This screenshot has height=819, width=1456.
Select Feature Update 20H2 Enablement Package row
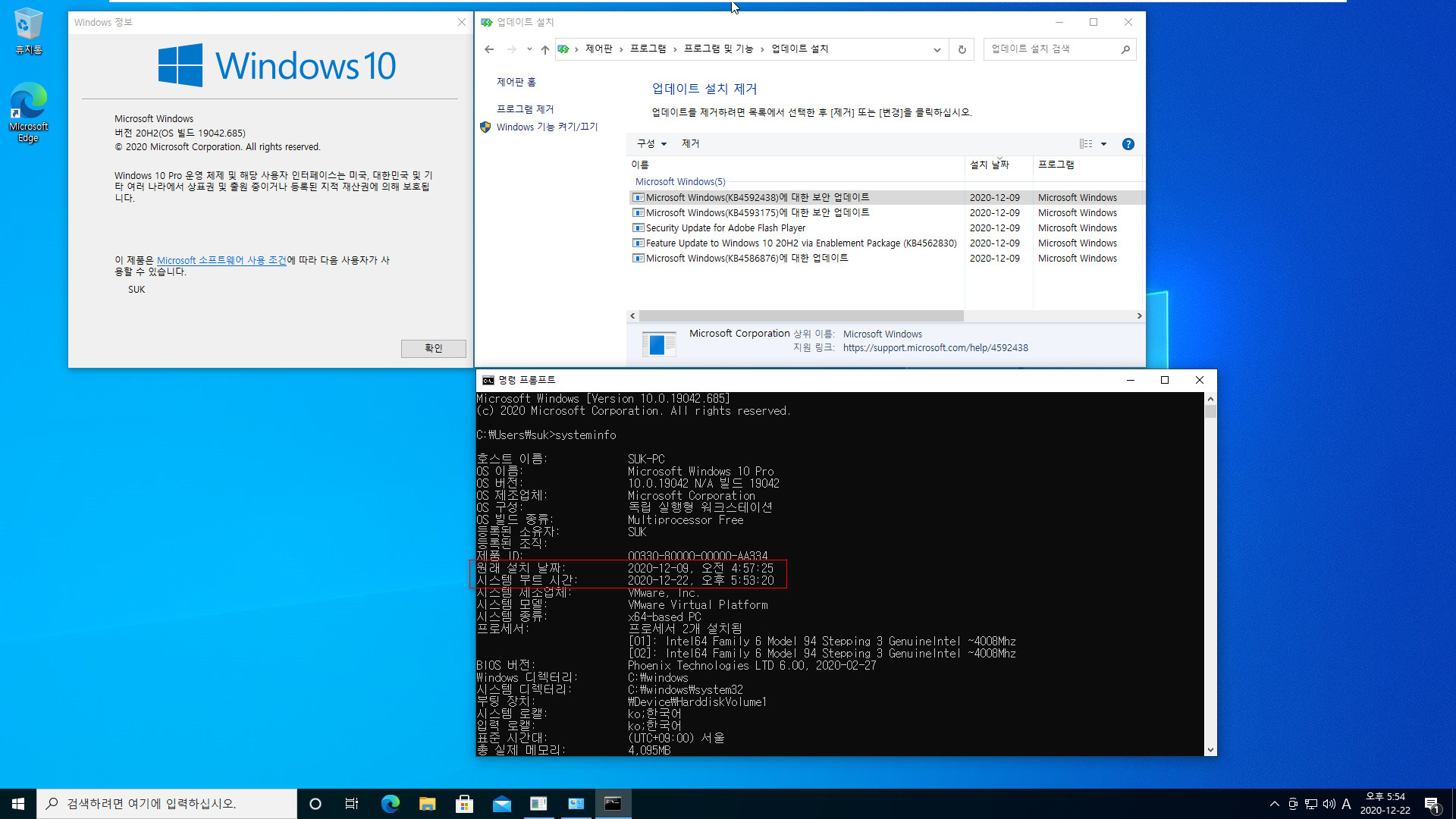pyautogui.click(x=886, y=243)
